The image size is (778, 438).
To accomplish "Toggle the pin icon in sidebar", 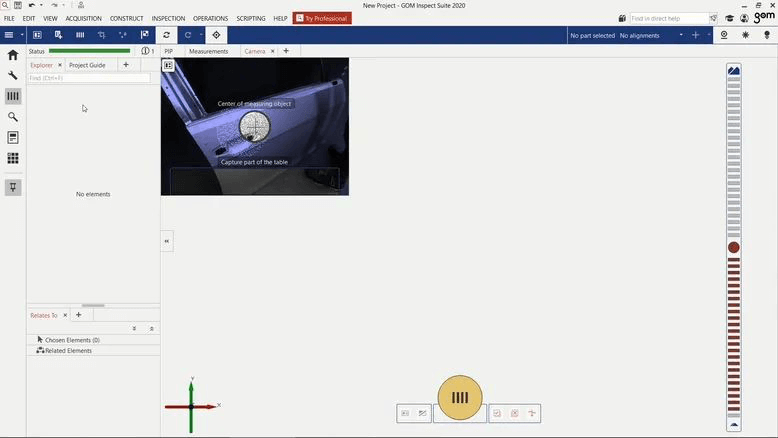I will [13, 188].
